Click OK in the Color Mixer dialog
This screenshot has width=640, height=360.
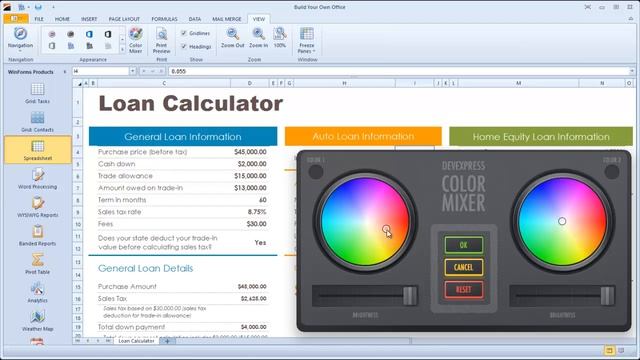click(464, 245)
